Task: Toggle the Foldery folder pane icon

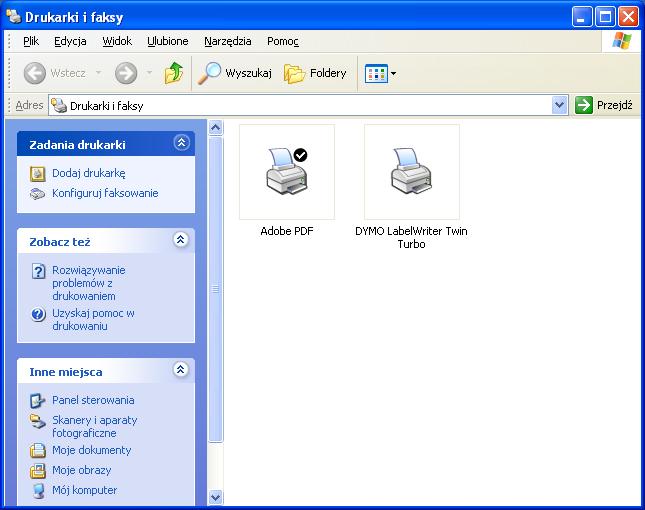Action: 295,74
